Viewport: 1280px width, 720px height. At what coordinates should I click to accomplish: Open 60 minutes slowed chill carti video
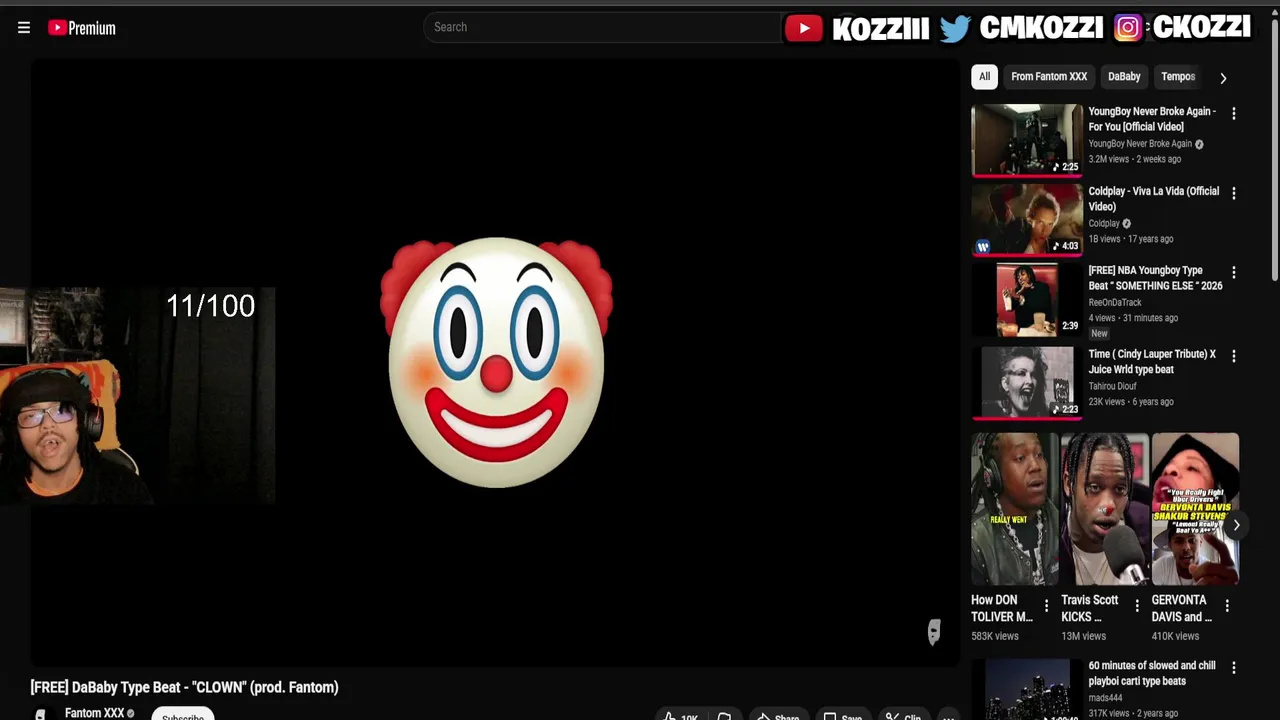(1027, 690)
